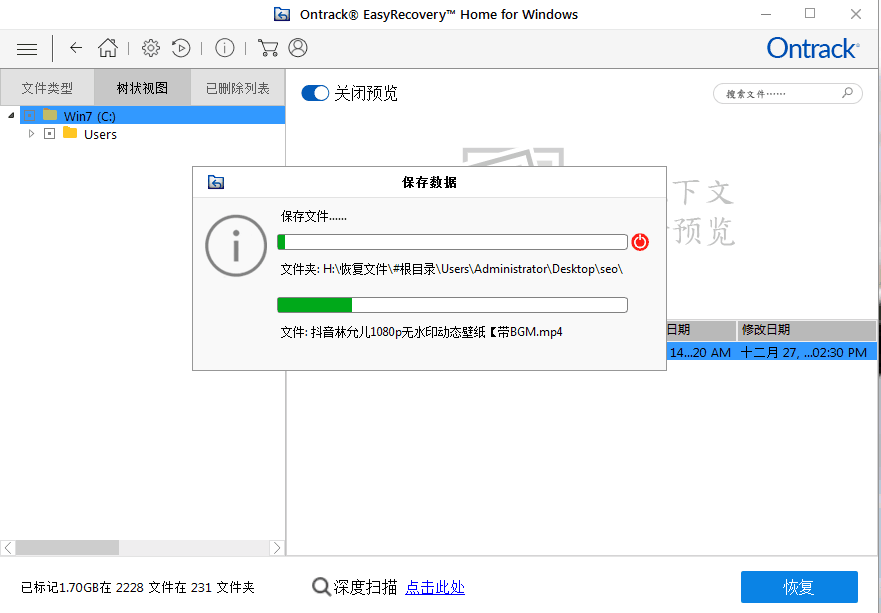Open the shopping cart purchase icon
This screenshot has width=881, height=613.
[268, 48]
